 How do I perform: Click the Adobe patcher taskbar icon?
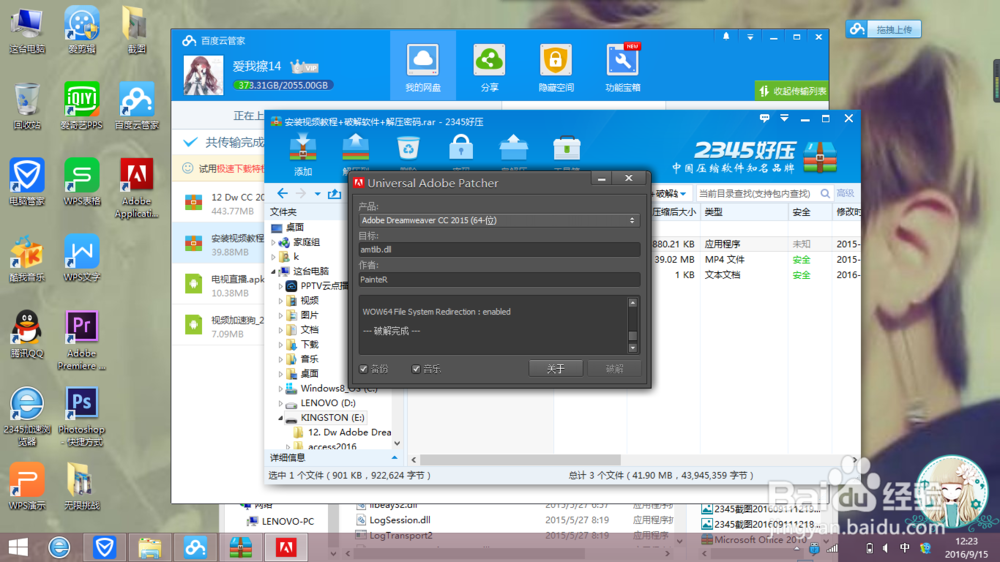click(286, 547)
